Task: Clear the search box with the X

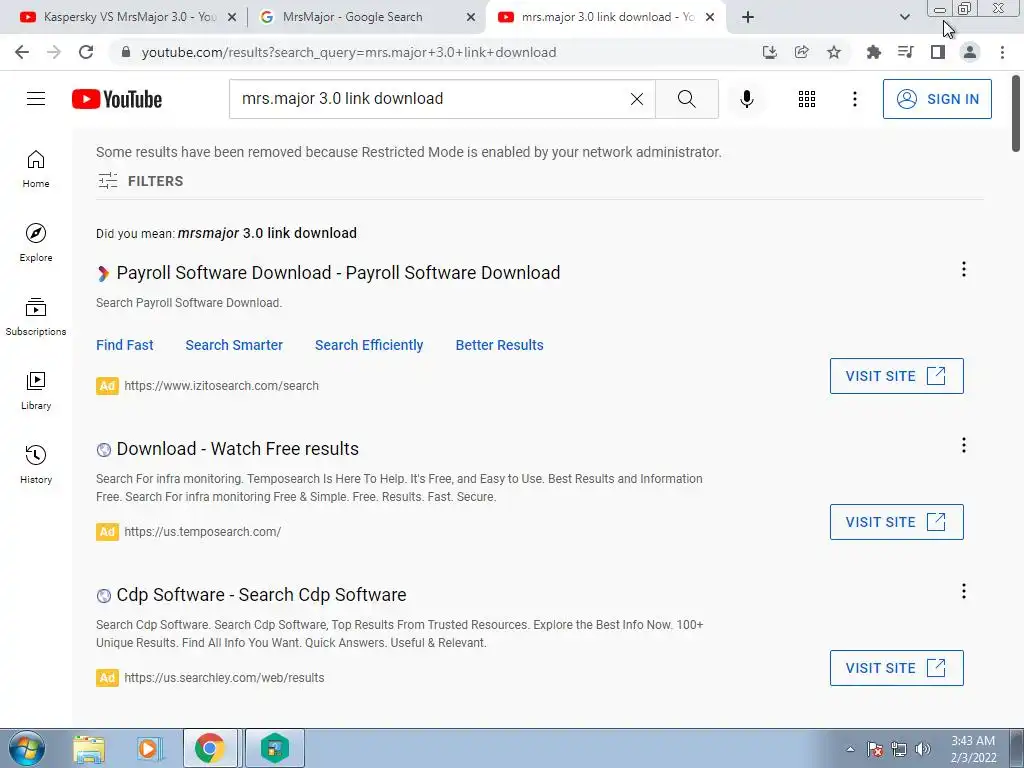Action: point(637,99)
